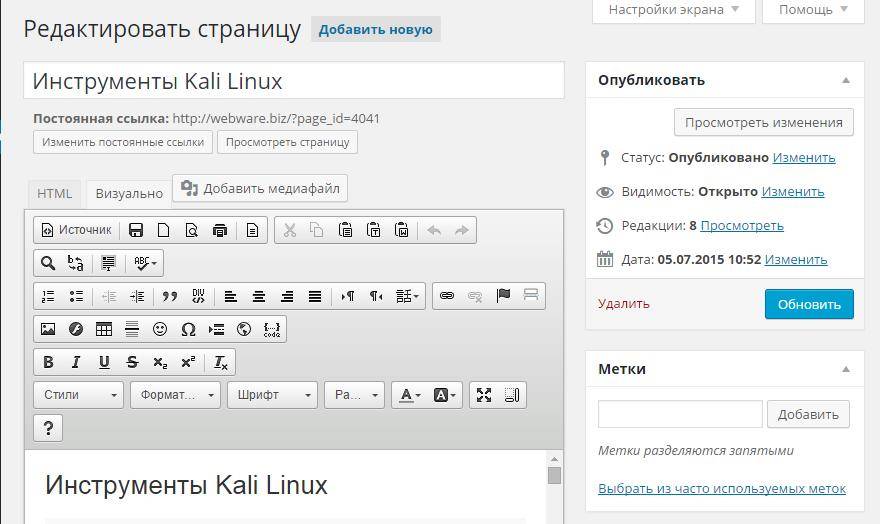Click the Replace icon
Viewport: 880px width, 524px height.
point(76,263)
